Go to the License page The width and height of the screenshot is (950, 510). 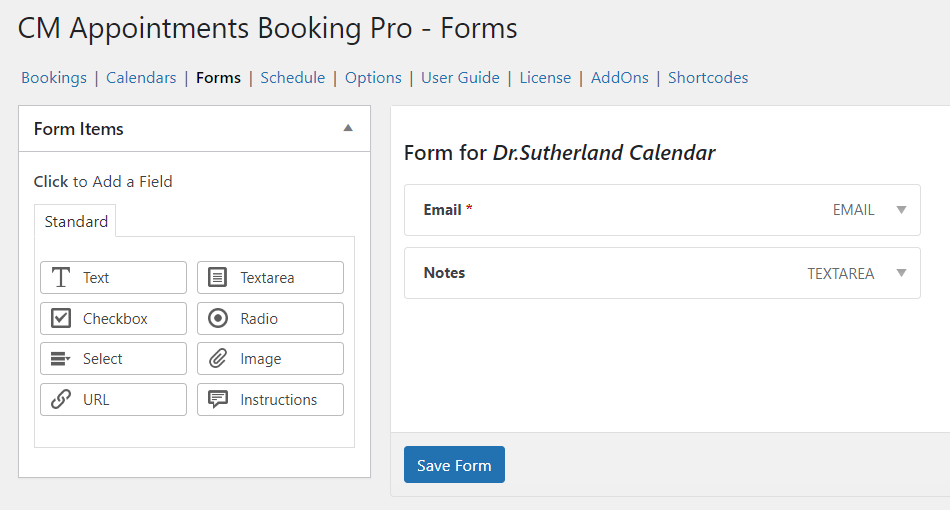coord(545,78)
